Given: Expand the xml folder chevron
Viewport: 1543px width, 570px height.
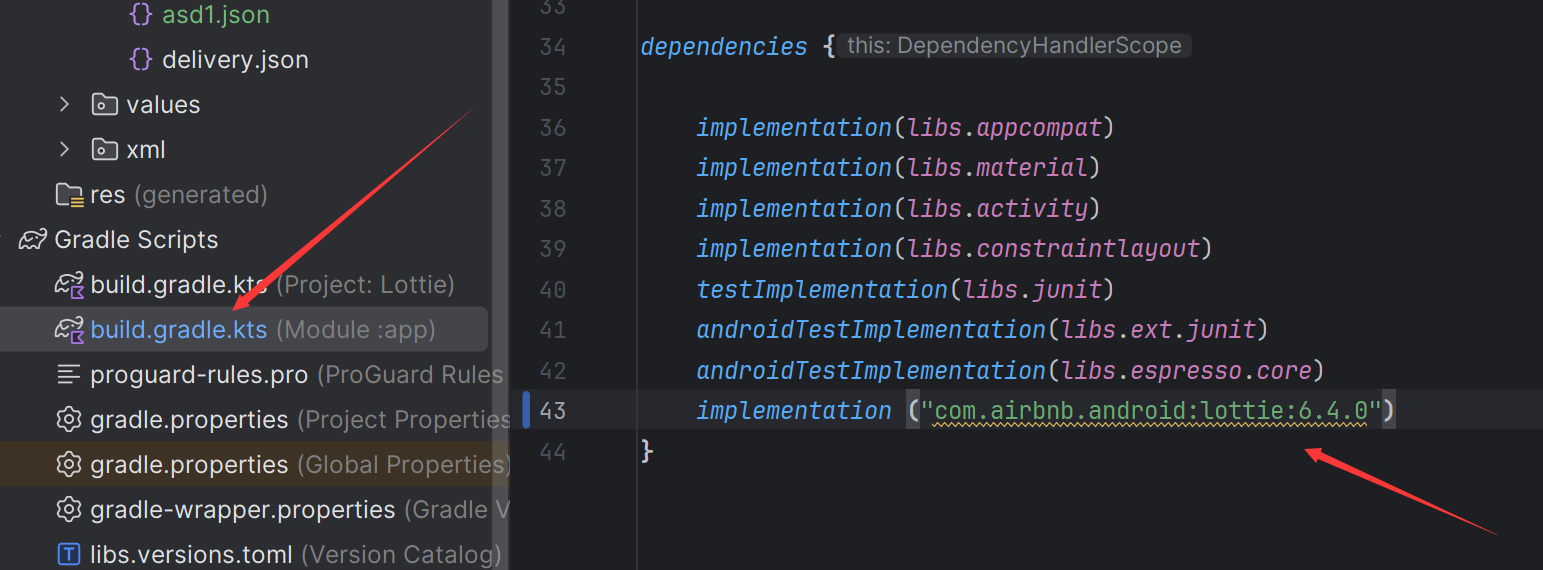Looking at the screenshot, I should coord(65,149).
